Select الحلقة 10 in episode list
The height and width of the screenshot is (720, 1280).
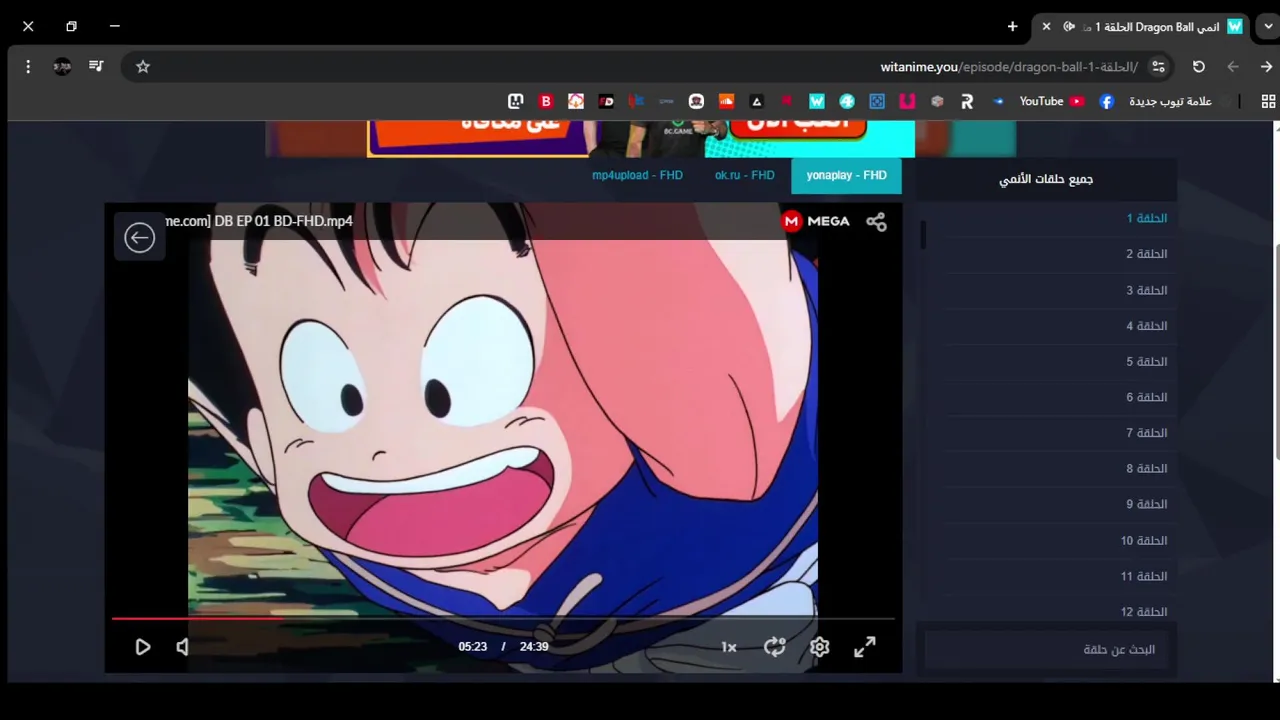(x=1144, y=540)
